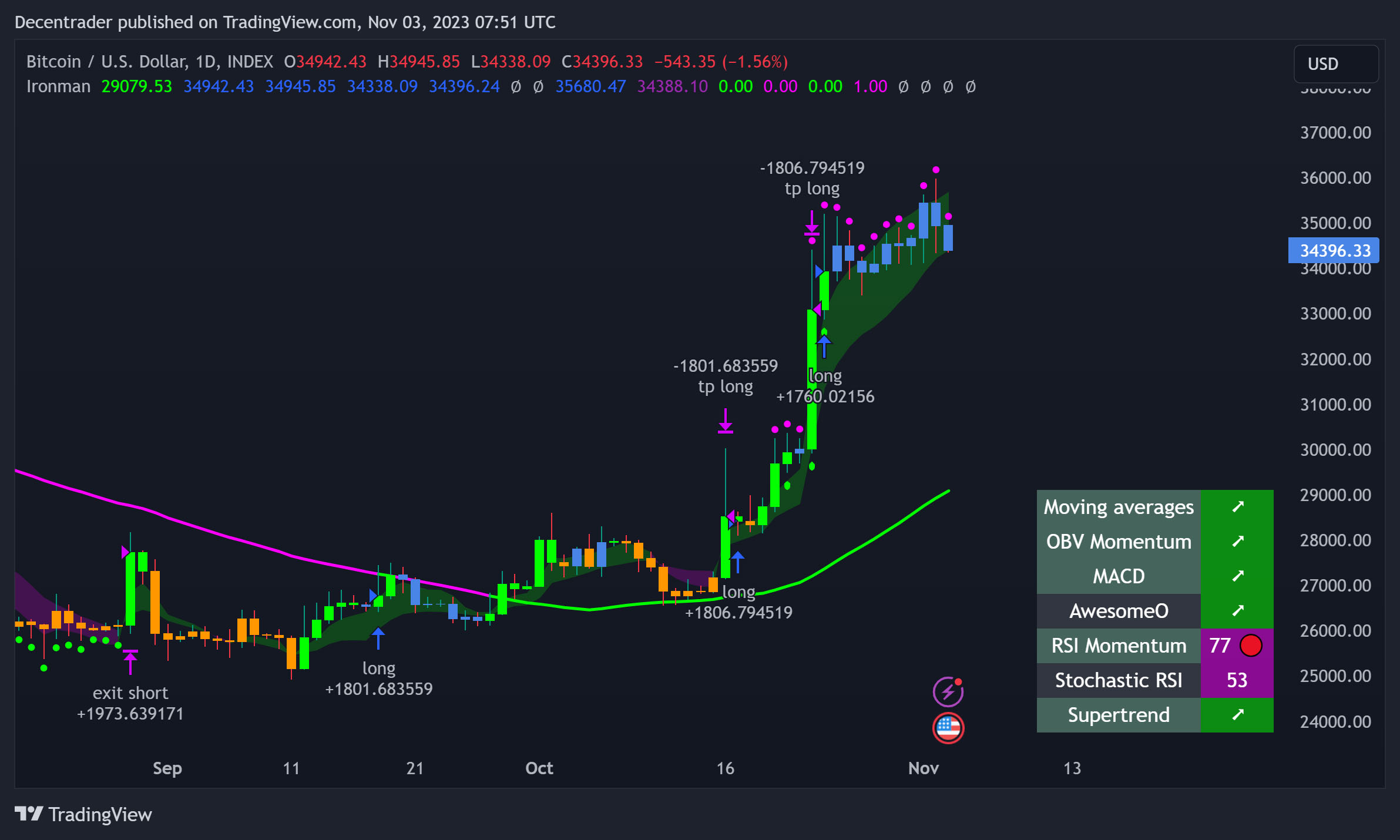Viewport: 1400px width, 840px height.
Task: Click the purple lightning bolt event icon
Action: pyautogui.click(x=948, y=691)
